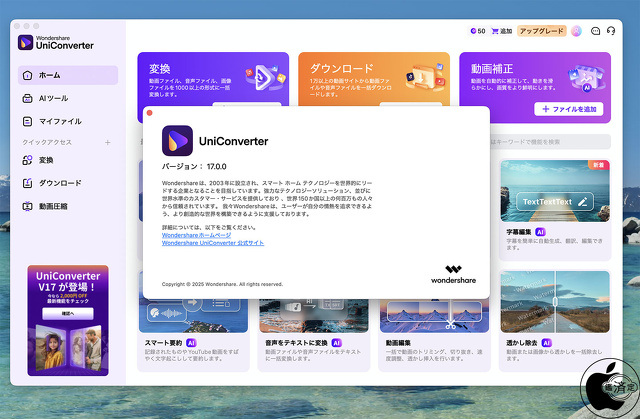
Task: Go to the ホーム tab
Action: tap(67, 75)
